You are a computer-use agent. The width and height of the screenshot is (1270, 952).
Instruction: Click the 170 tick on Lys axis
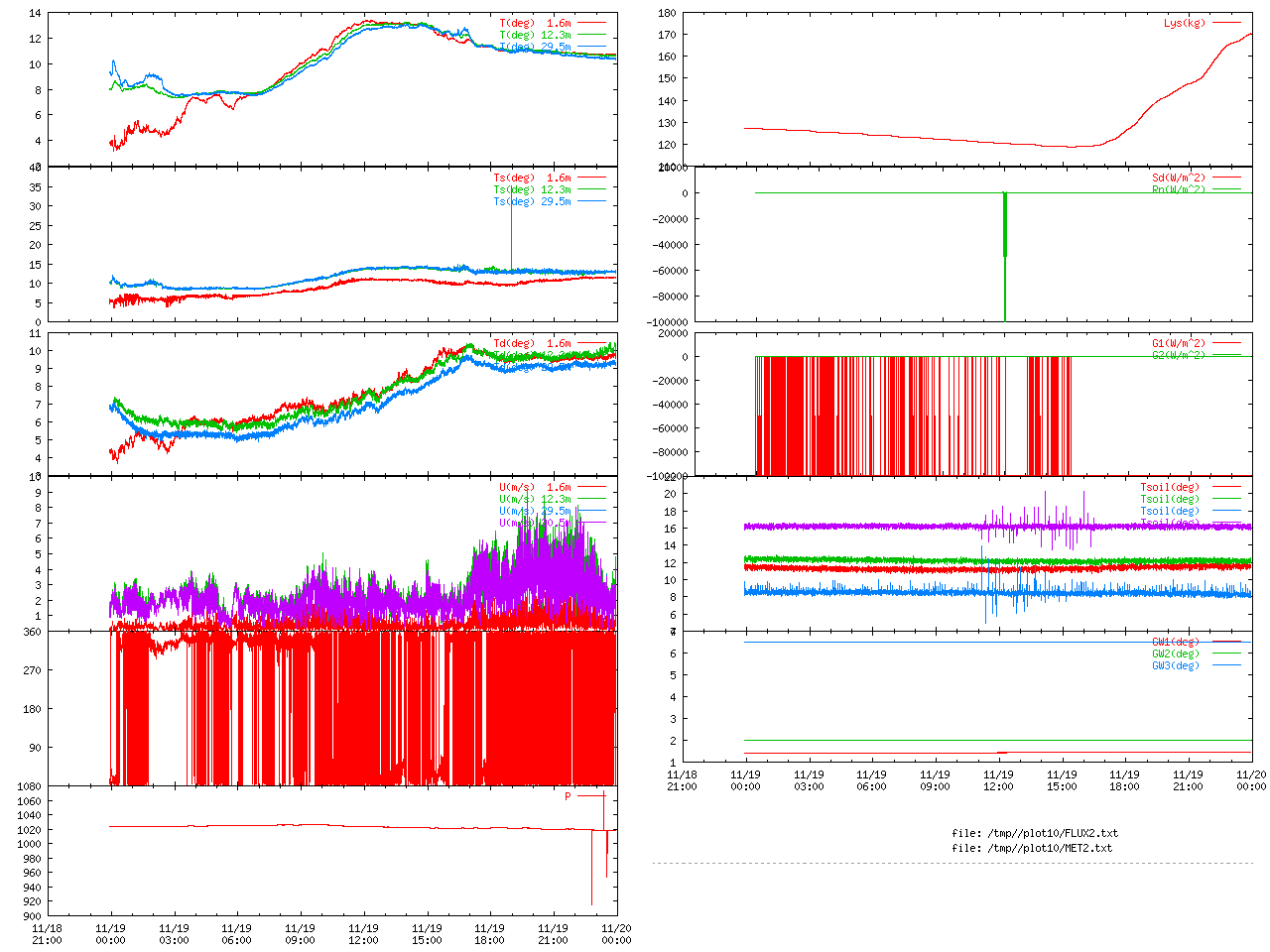pos(668,35)
